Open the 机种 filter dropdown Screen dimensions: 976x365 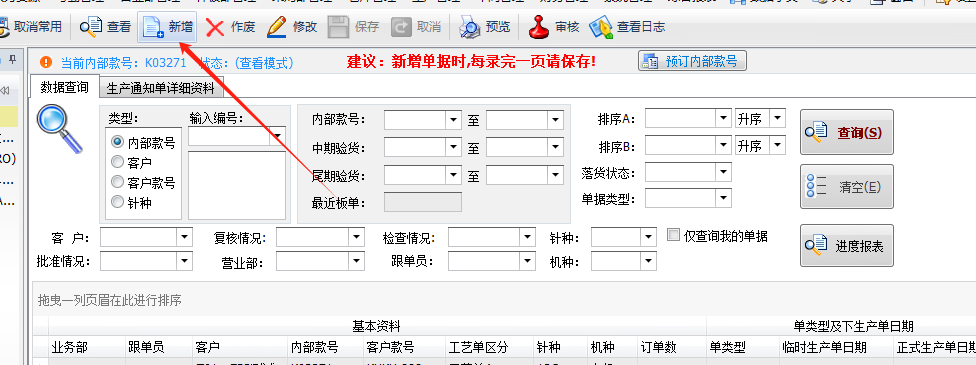[649, 262]
